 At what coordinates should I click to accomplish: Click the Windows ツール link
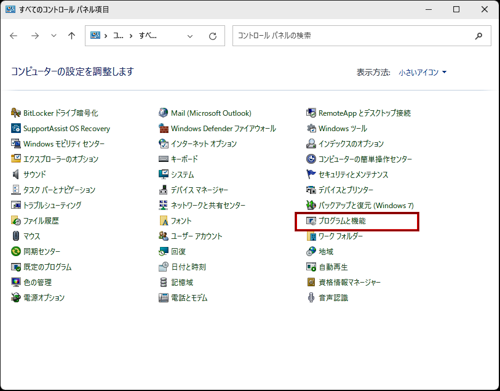(343, 128)
